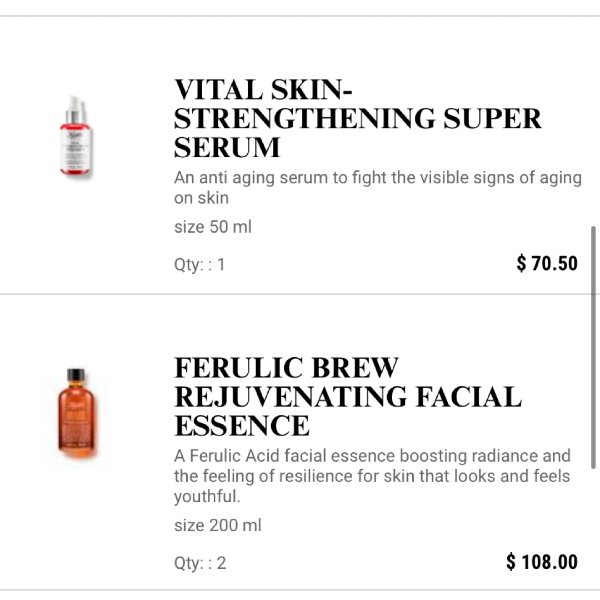
Task: Open Ferulic Brew Rejuvenating Facial Essence title
Action: click(x=347, y=397)
